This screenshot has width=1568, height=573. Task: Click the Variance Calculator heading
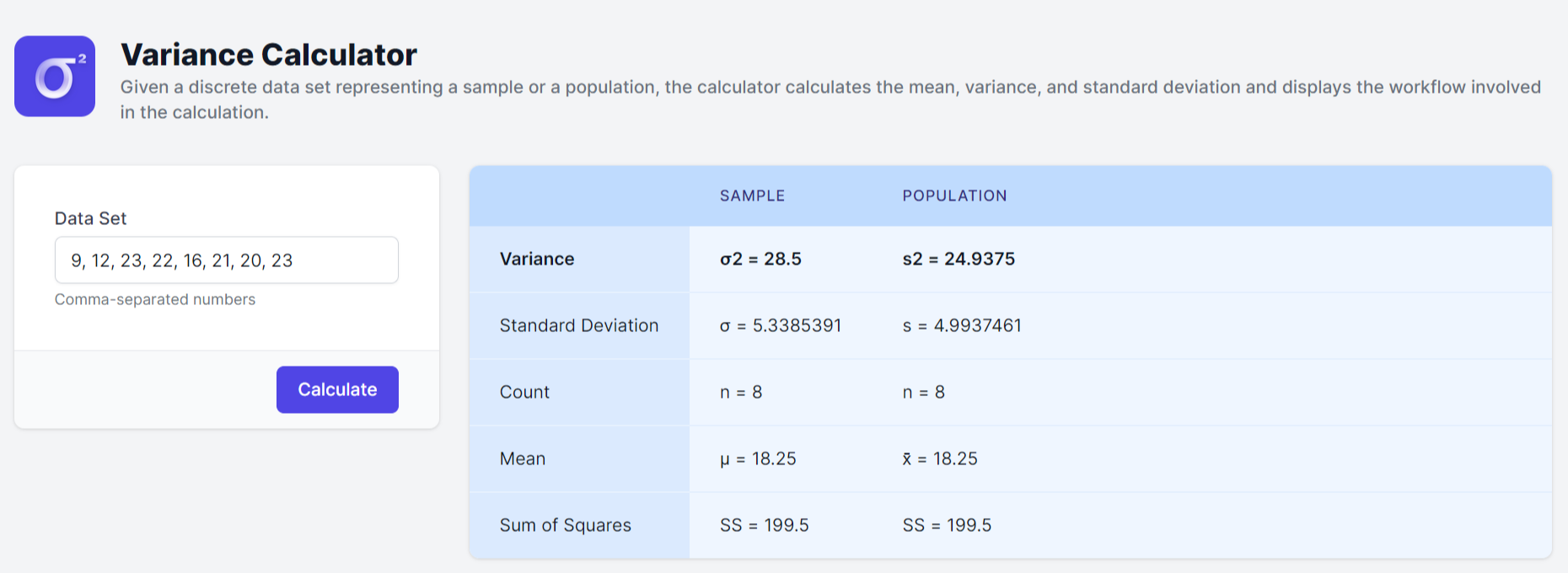268,55
